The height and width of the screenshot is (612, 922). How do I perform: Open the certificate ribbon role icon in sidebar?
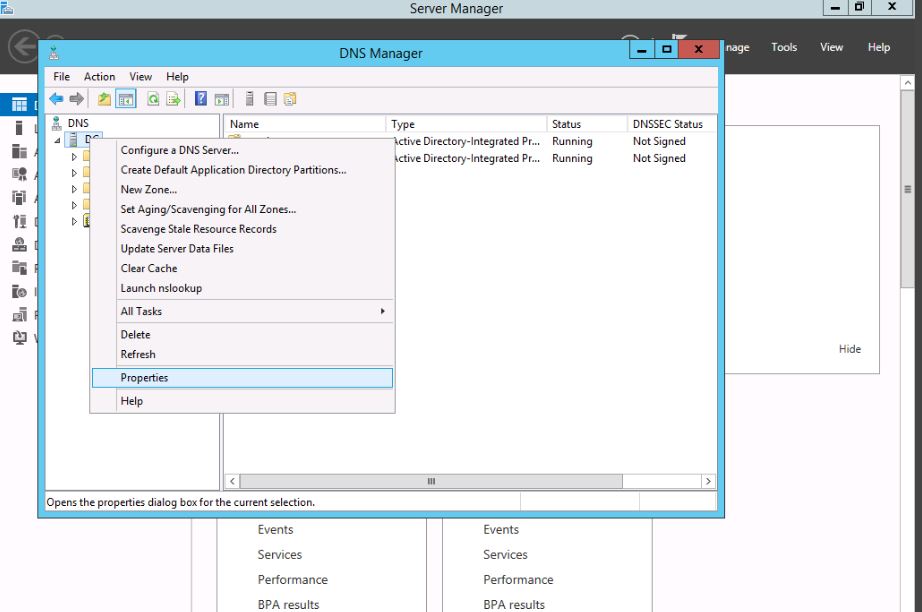[x=19, y=174]
